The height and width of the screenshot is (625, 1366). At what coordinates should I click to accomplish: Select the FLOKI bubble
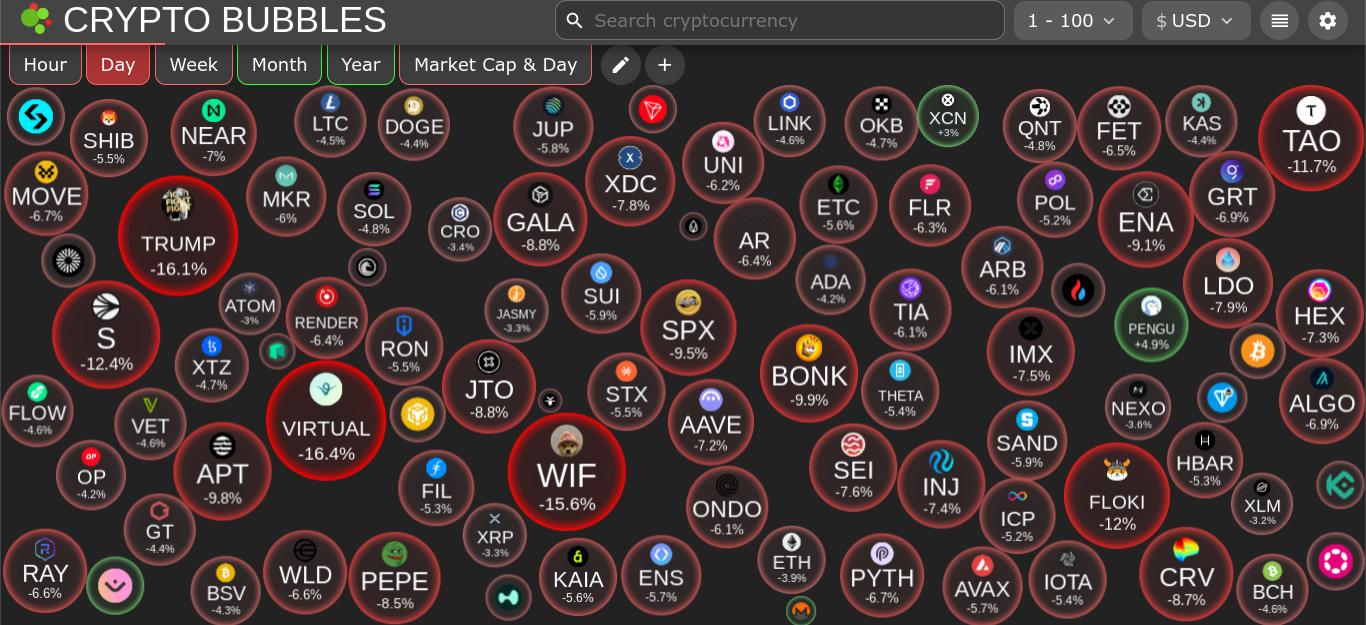coord(1117,495)
